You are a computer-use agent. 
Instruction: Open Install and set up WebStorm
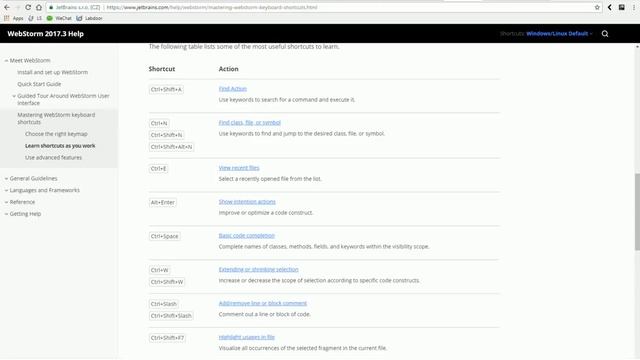coord(52,72)
